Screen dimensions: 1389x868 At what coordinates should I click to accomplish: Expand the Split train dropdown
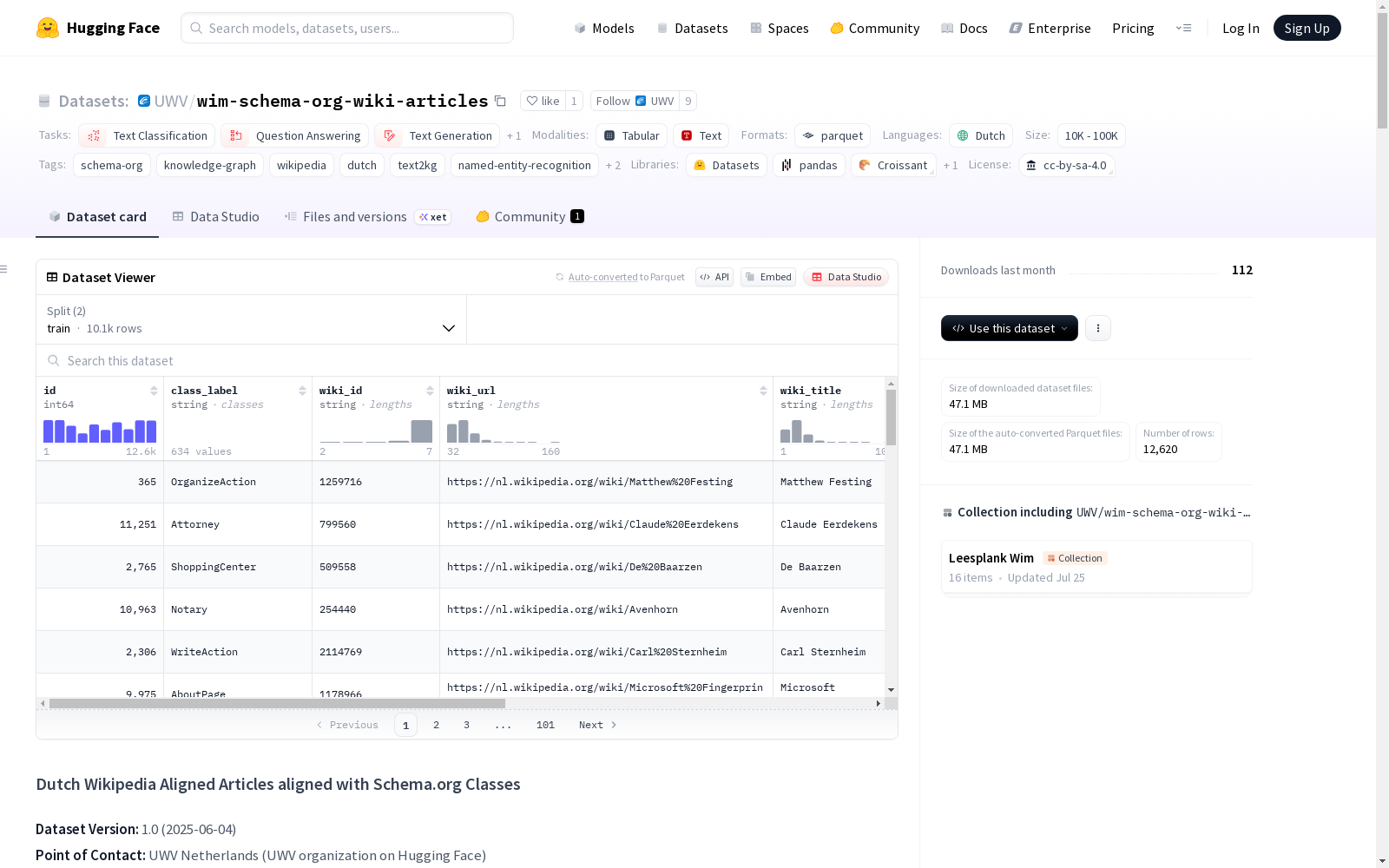pyautogui.click(x=251, y=319)
